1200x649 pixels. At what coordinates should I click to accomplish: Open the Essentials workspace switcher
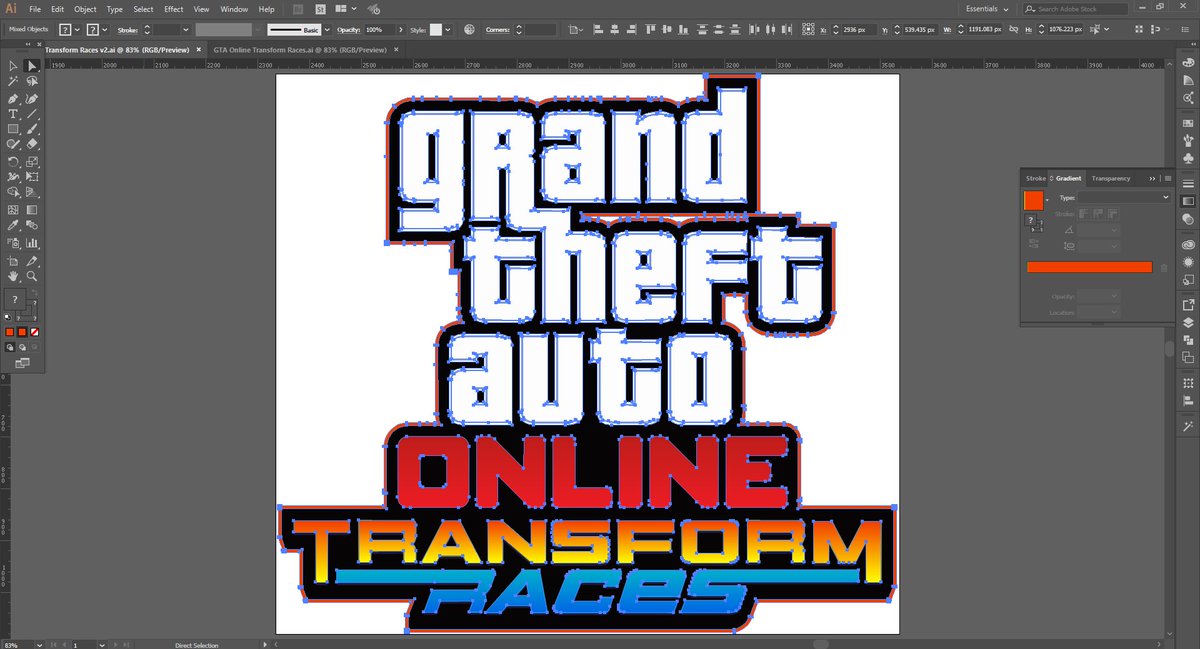point(987,9)
